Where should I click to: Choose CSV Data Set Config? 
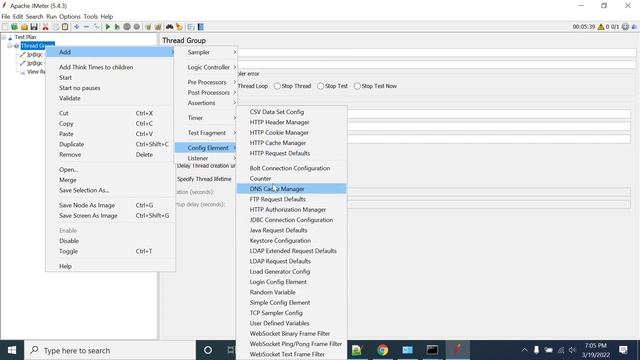[291, 112]
